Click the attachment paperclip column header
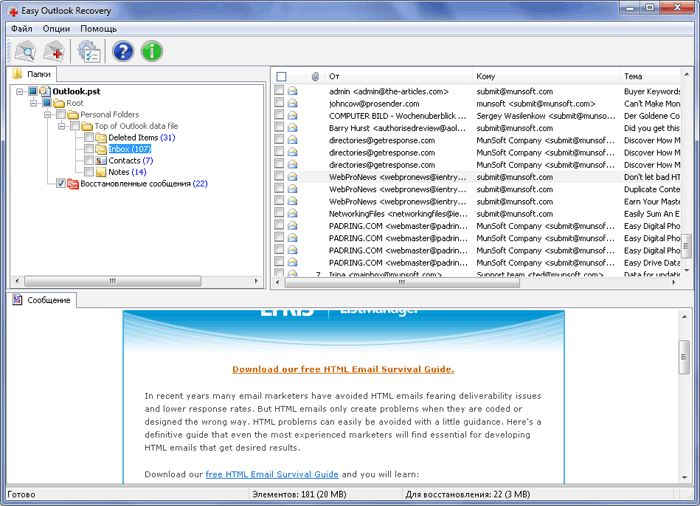Screen dimensions: 700x506 tap(315, 76)
